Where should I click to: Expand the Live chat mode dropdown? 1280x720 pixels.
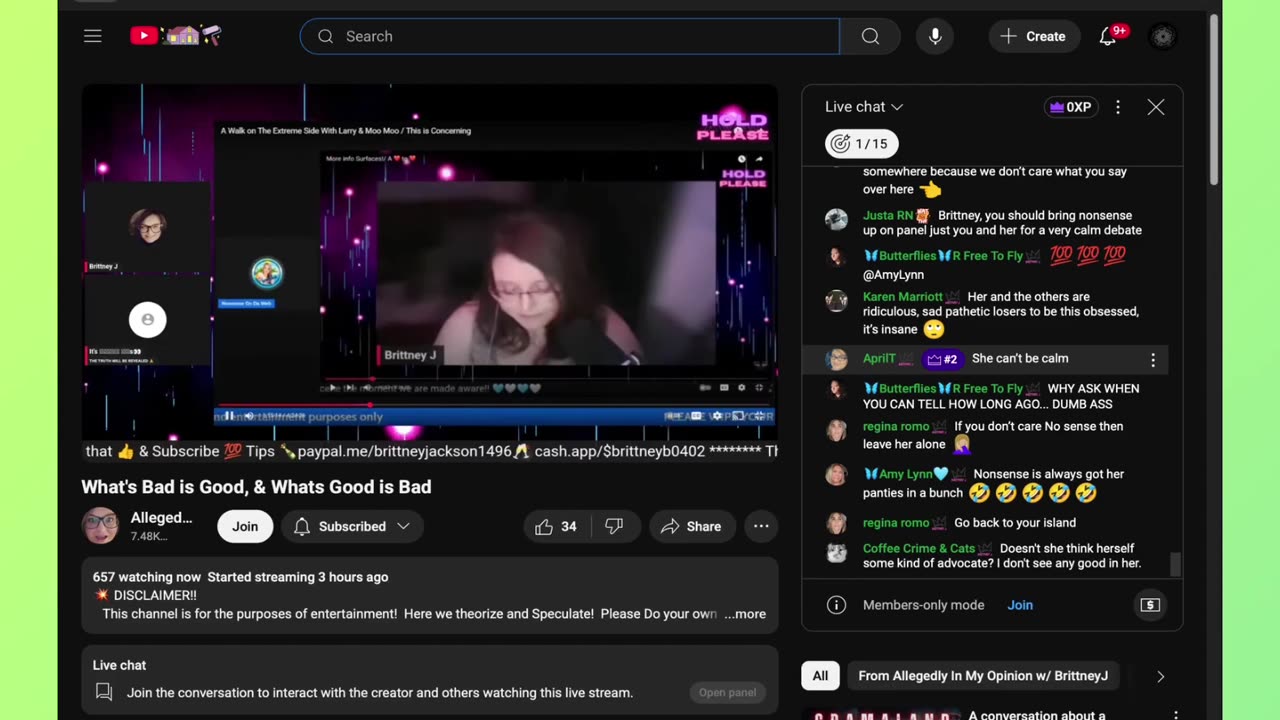[864, 107]
